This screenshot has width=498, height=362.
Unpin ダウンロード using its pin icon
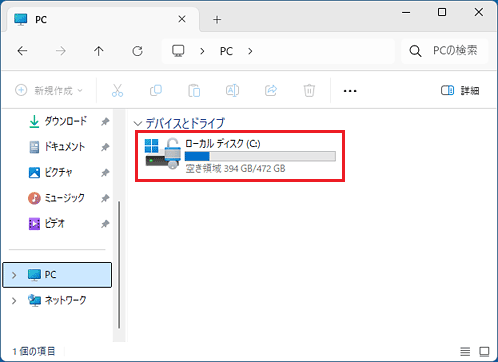[105, 122]
